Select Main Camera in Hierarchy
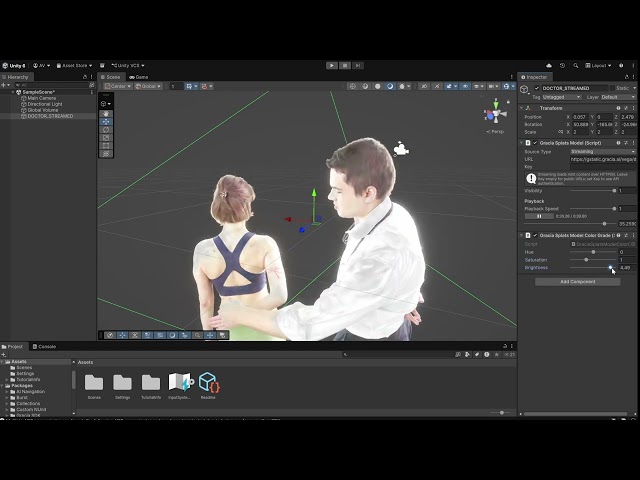640x480 pixels. coord(42,98)
